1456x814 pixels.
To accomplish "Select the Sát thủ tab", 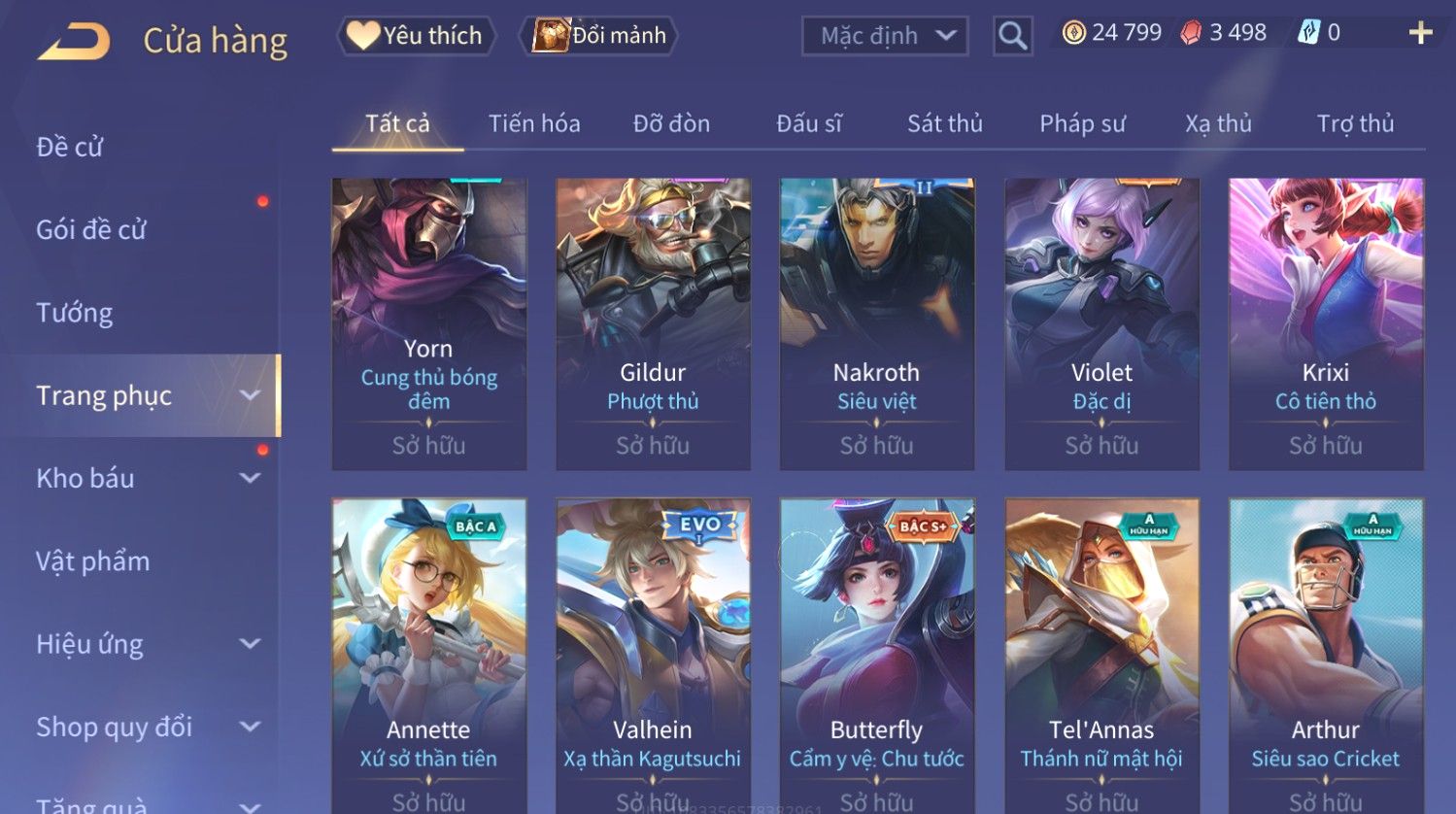I will coord(945,123).
